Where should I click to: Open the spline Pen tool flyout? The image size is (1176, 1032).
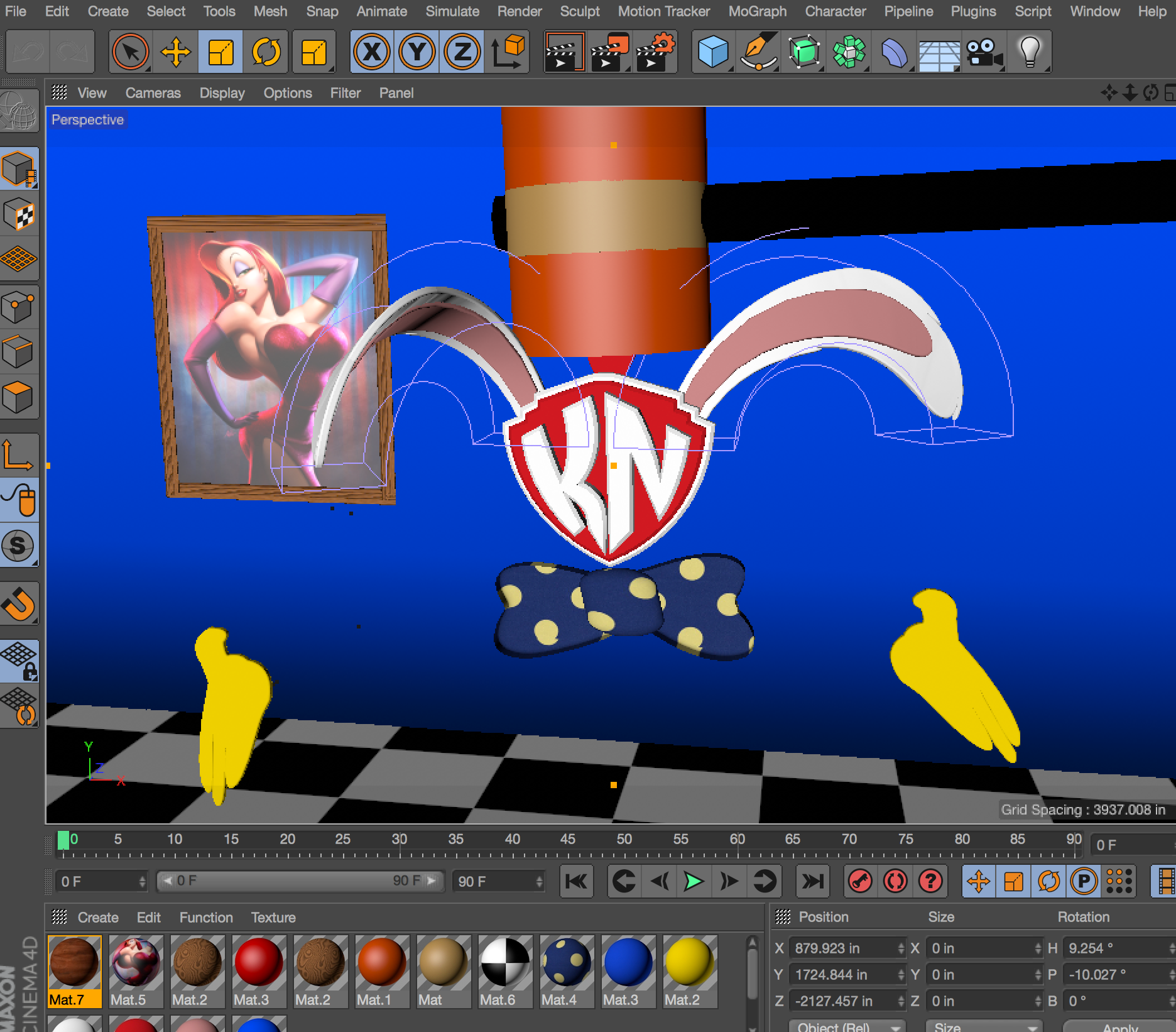click(758, 52)
